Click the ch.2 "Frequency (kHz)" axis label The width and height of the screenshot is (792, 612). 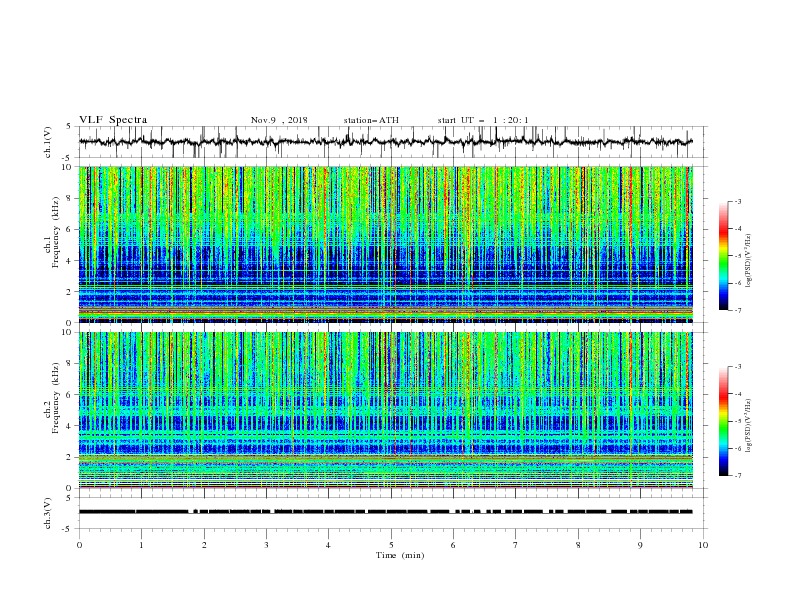(x=55, y=398)
